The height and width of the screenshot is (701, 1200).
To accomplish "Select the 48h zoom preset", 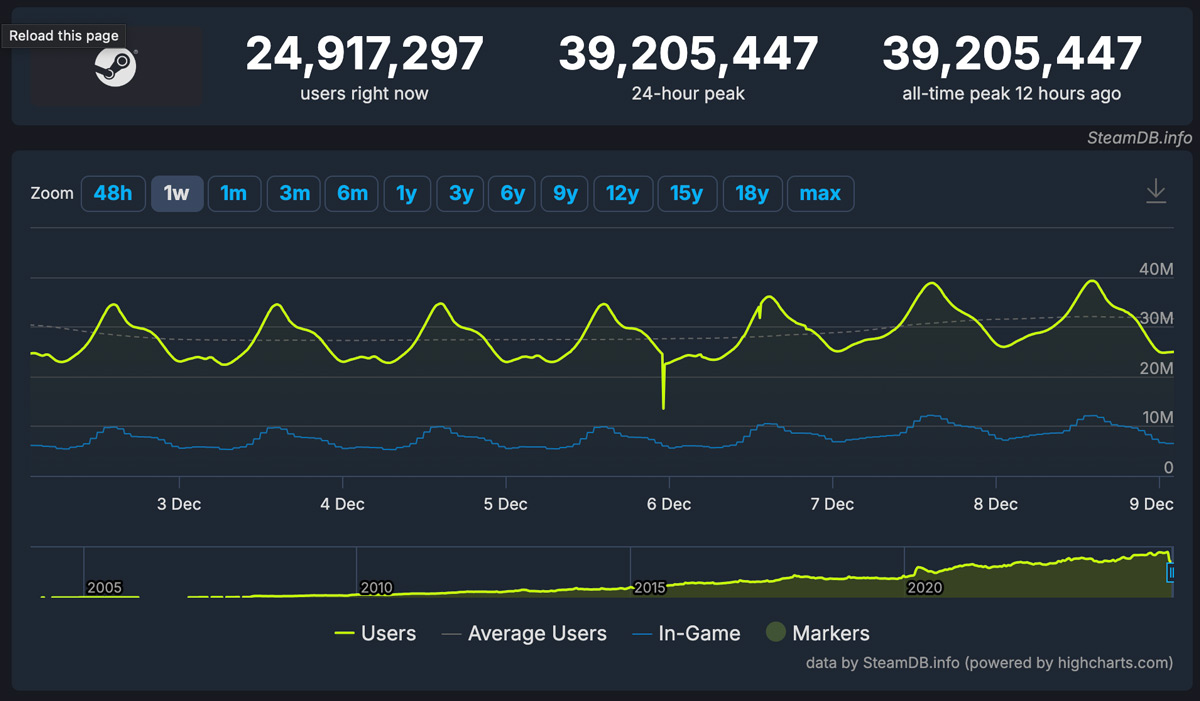I will [113, 193].
